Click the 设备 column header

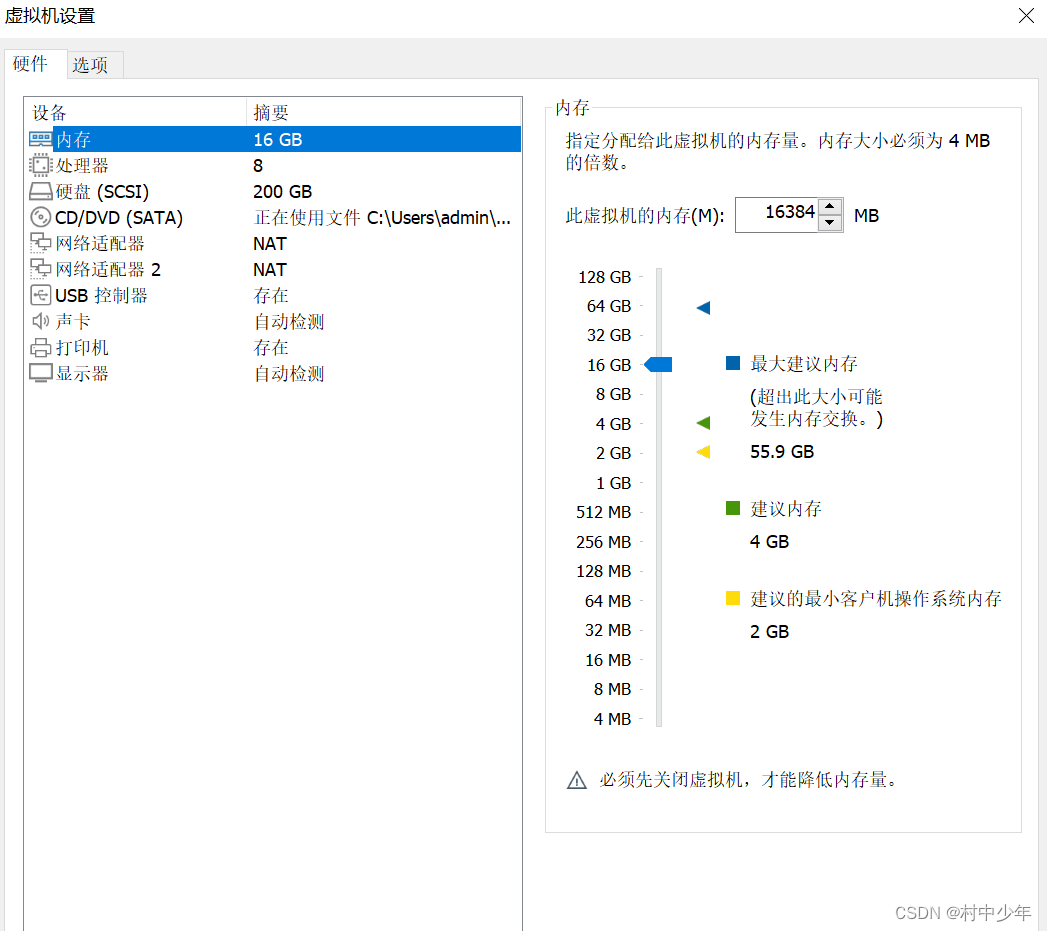[x=136, y=112]
